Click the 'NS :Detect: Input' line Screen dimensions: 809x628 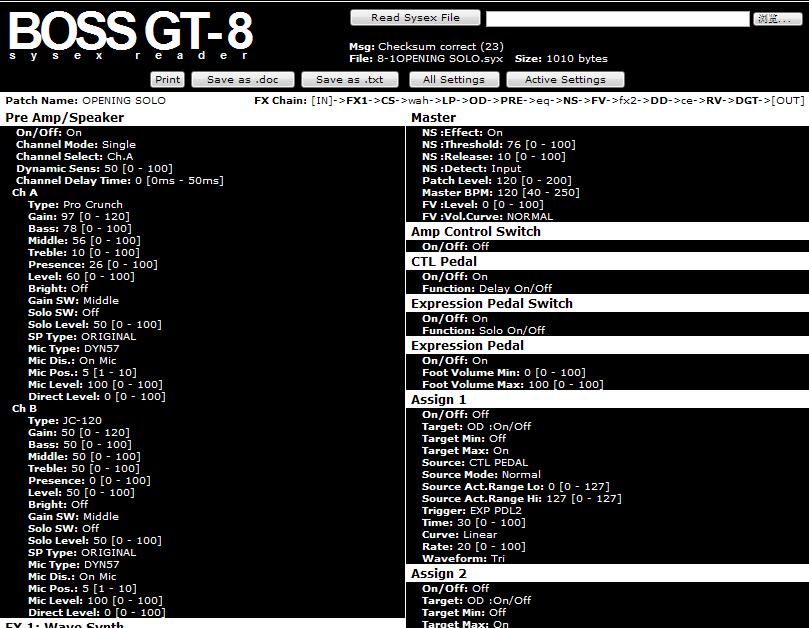click(472, 168)
